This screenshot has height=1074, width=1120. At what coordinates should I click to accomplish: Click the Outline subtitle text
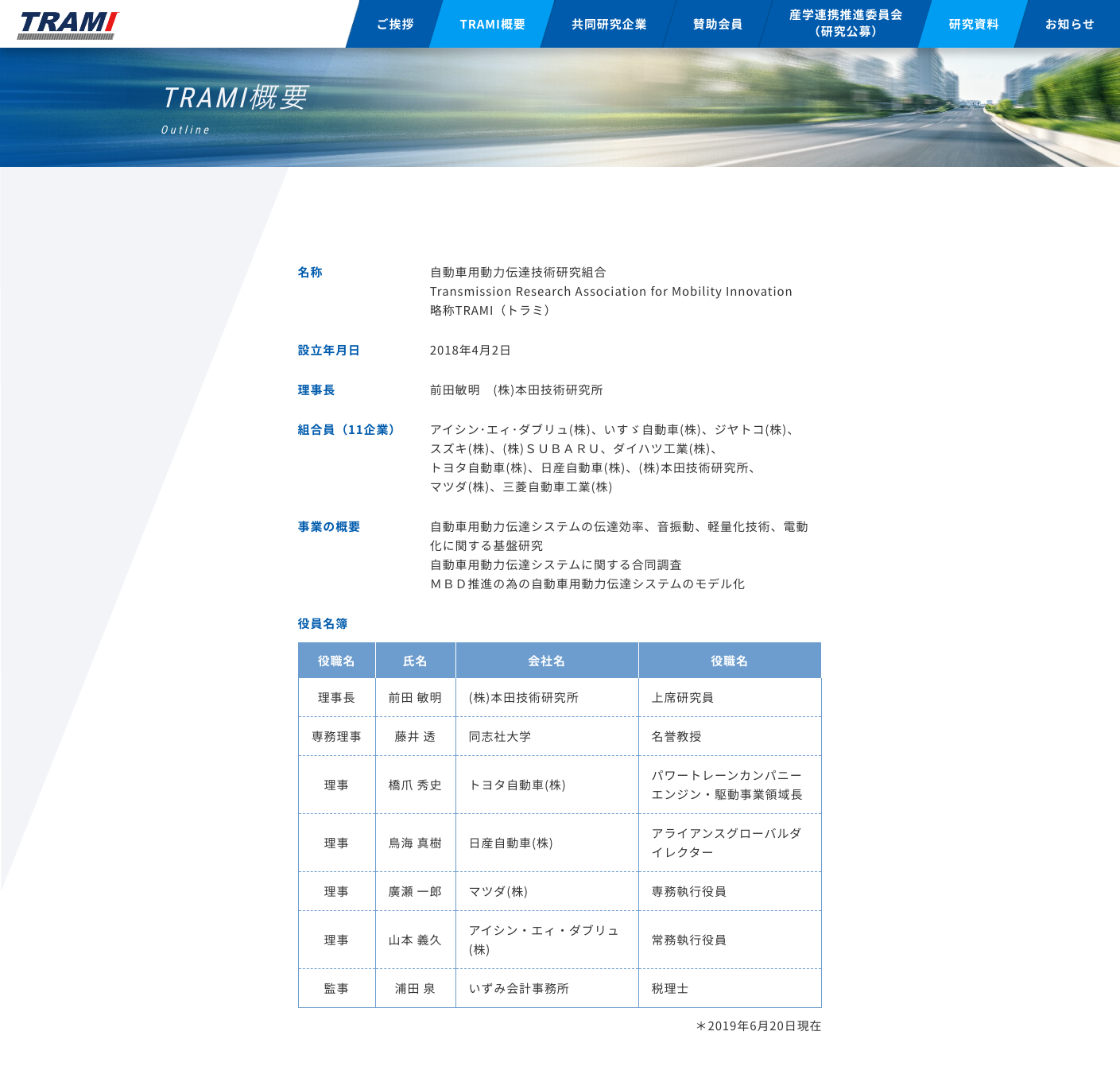(185, 130)
